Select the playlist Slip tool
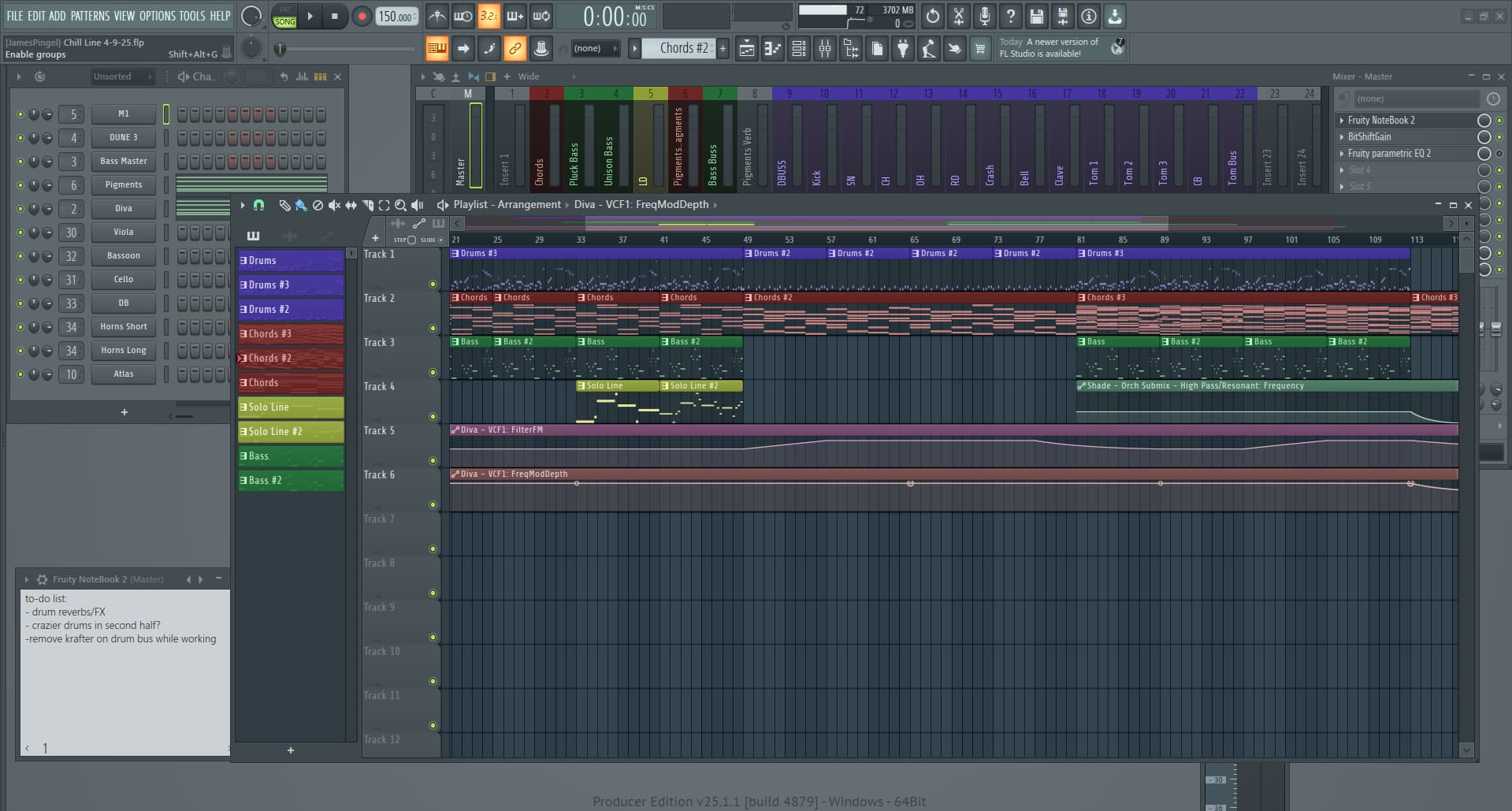The image size is (1512, 811). [351, 205]
